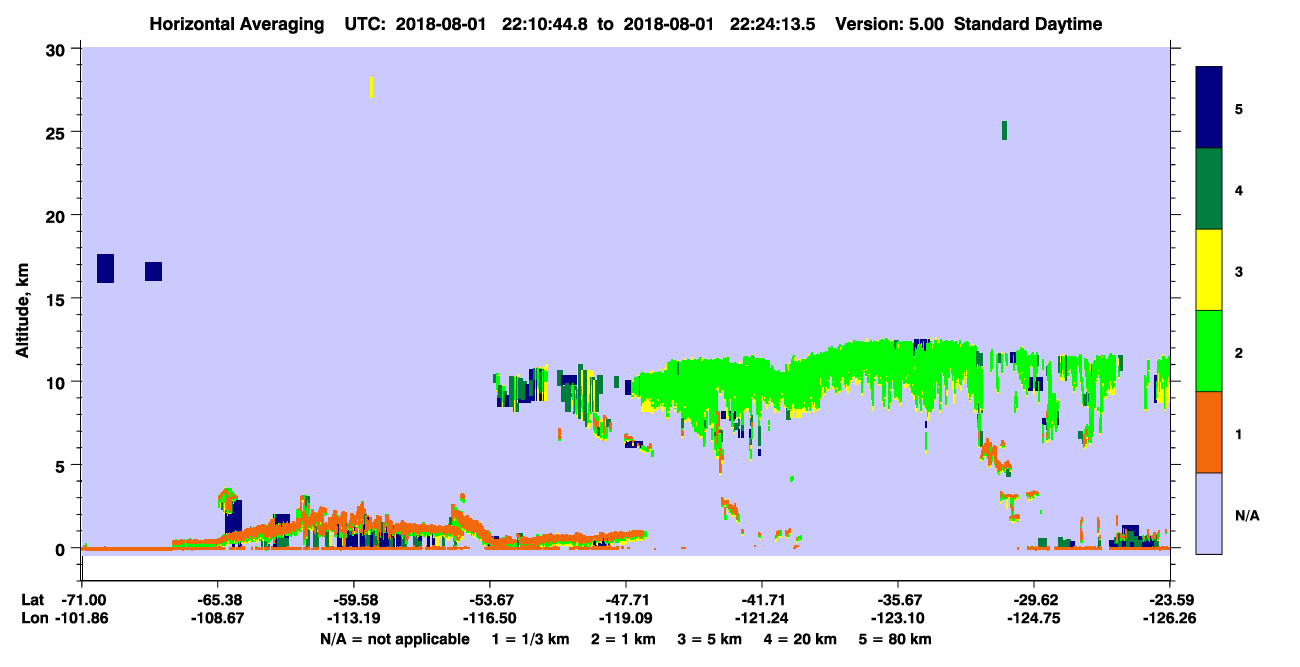Click the '5 = 80 km' legend note
1300x667 pixels.
point(895,639)
